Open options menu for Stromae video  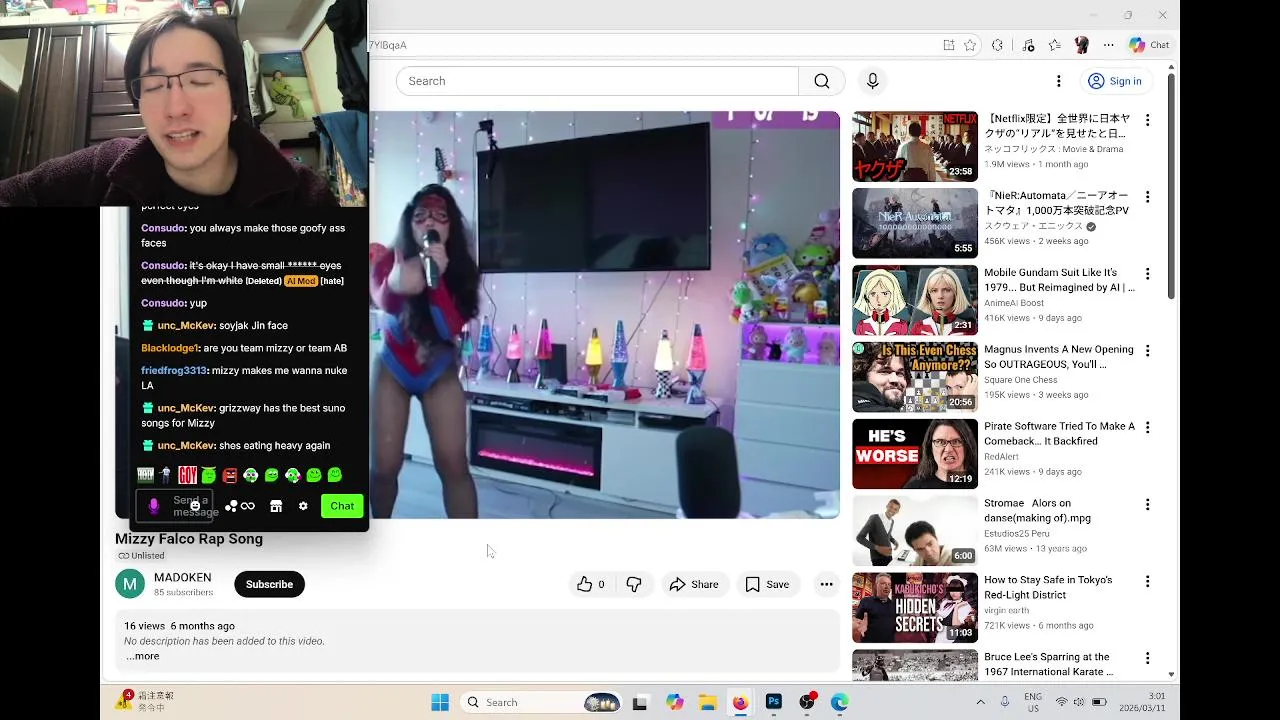1148,505
